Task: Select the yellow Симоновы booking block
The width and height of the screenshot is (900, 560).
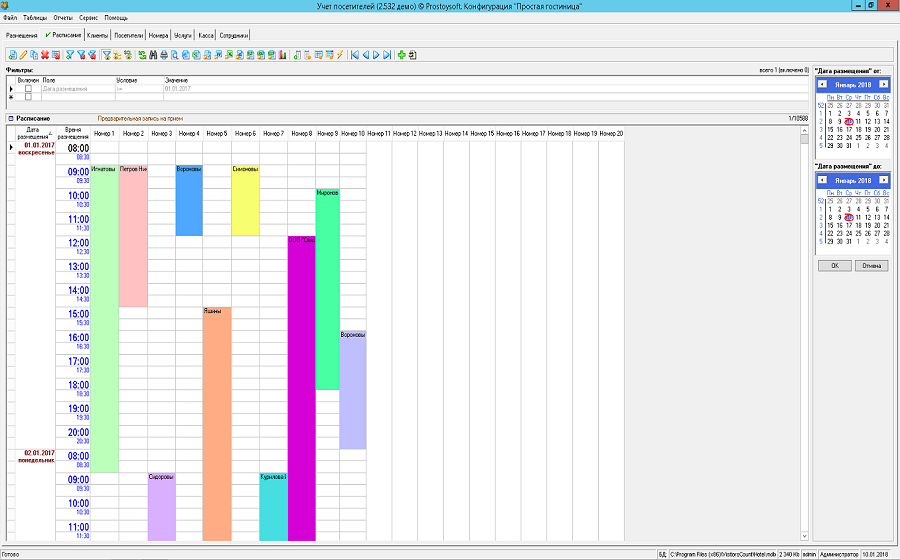Action: pyautogui.click(x=245, y=200)
